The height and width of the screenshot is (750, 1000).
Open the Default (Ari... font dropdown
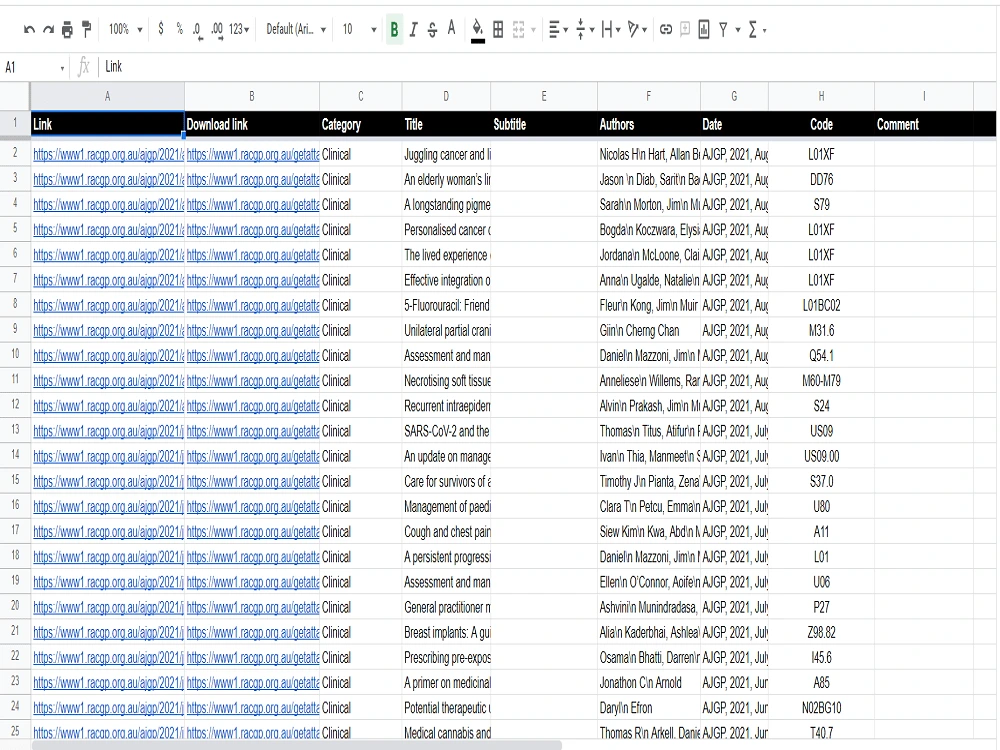click(x=296, y=29)
